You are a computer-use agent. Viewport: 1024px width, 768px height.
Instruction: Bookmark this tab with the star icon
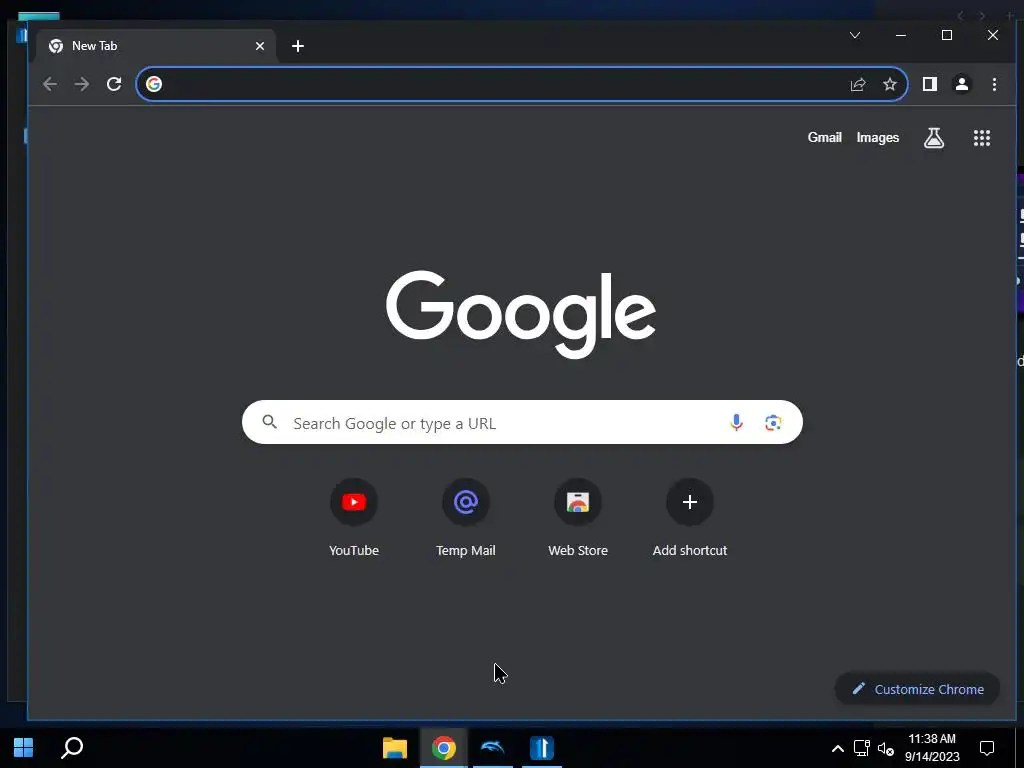pos(889,84)
